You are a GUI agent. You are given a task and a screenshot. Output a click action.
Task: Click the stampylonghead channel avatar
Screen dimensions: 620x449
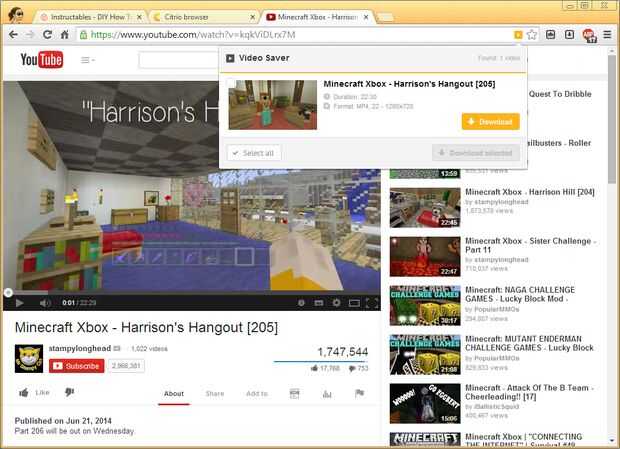[x=29, y=358]
